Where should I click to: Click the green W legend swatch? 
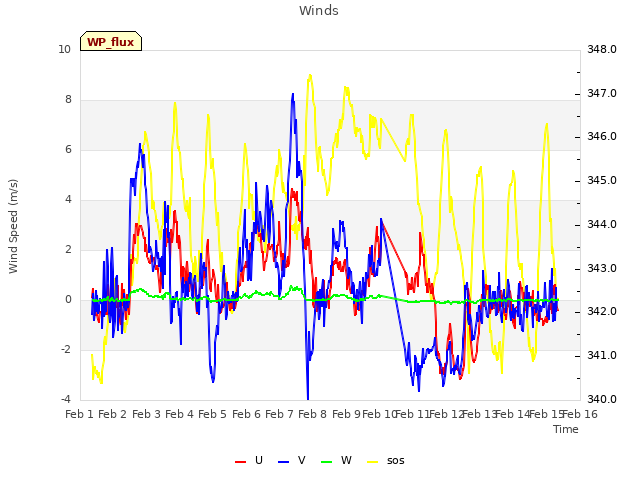pyautogui.click(x=327, y=462)
